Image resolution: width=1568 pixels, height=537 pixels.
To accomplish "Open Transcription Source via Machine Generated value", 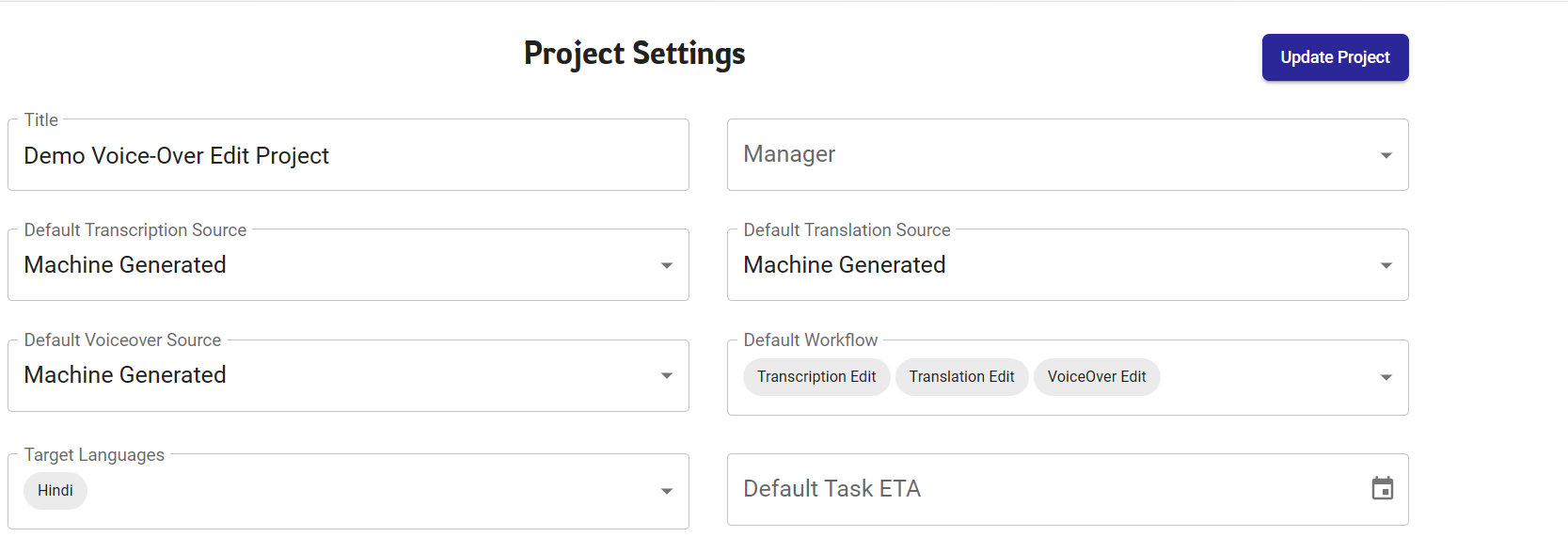I will tap(125, 265).
